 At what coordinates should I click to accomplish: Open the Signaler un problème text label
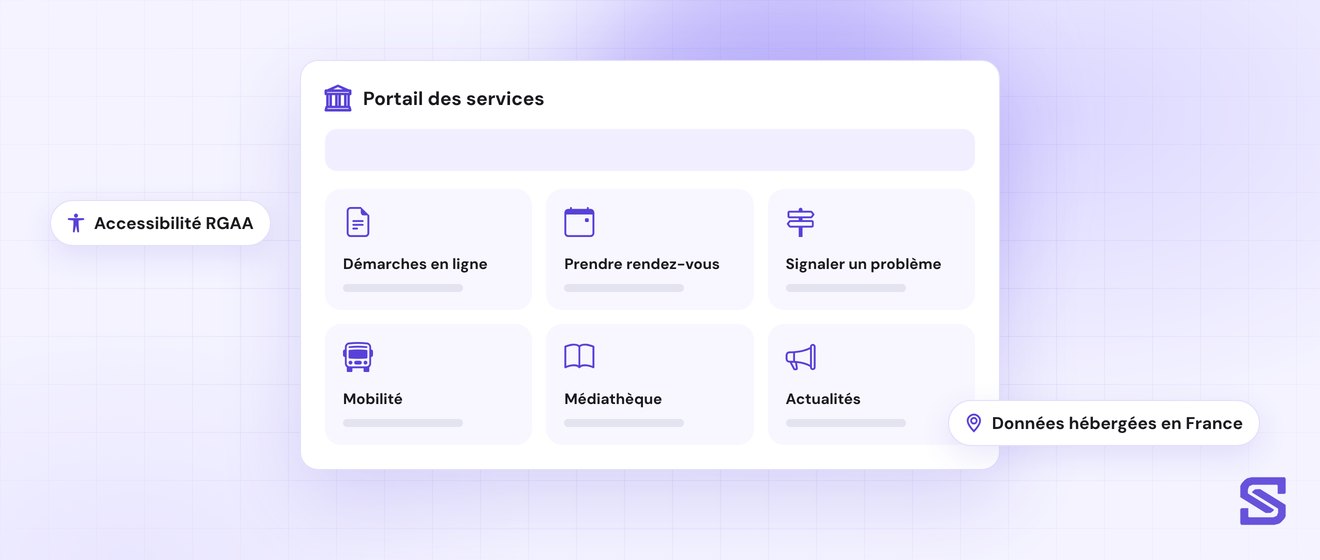point(863,264)
